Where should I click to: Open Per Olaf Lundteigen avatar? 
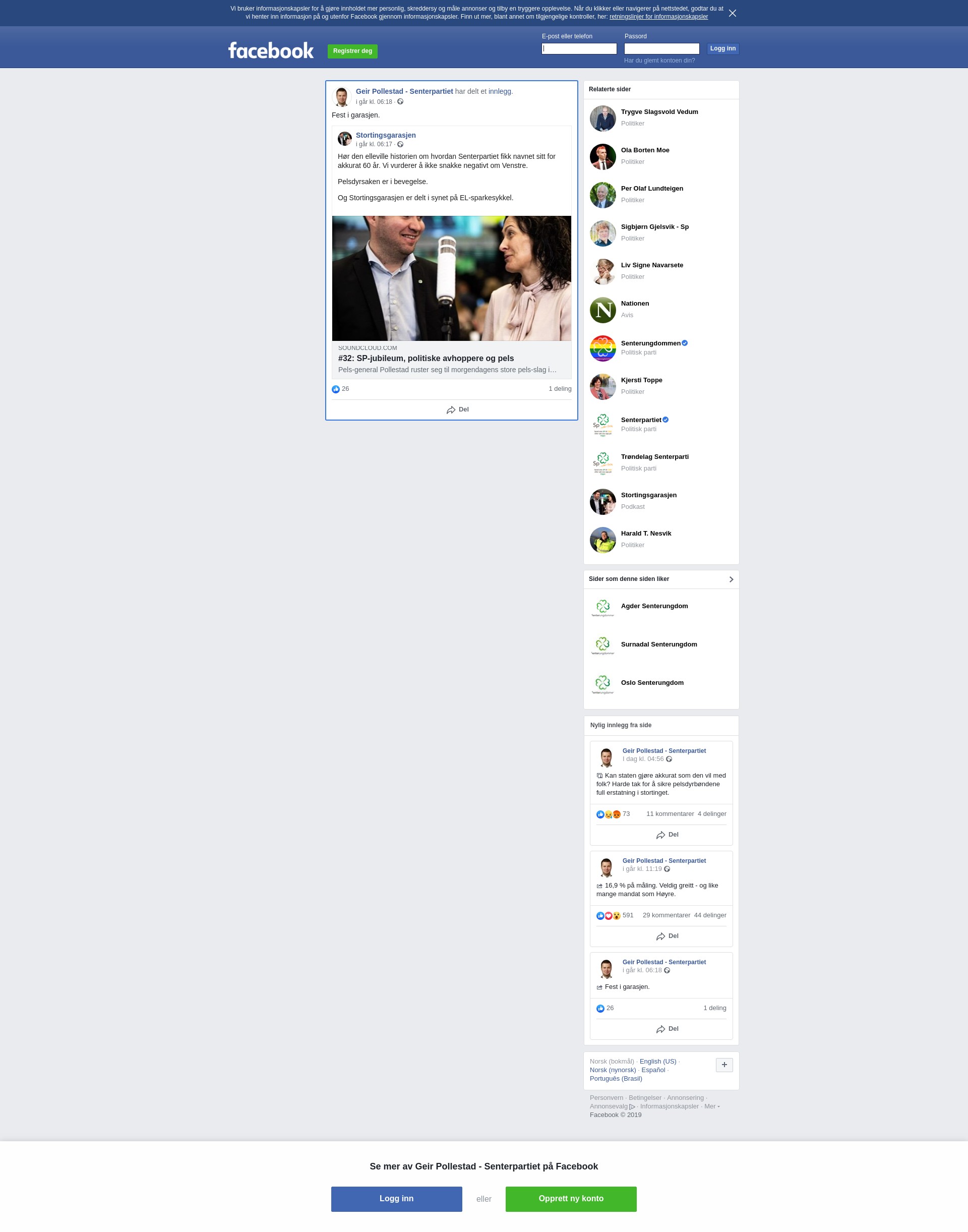602,195
